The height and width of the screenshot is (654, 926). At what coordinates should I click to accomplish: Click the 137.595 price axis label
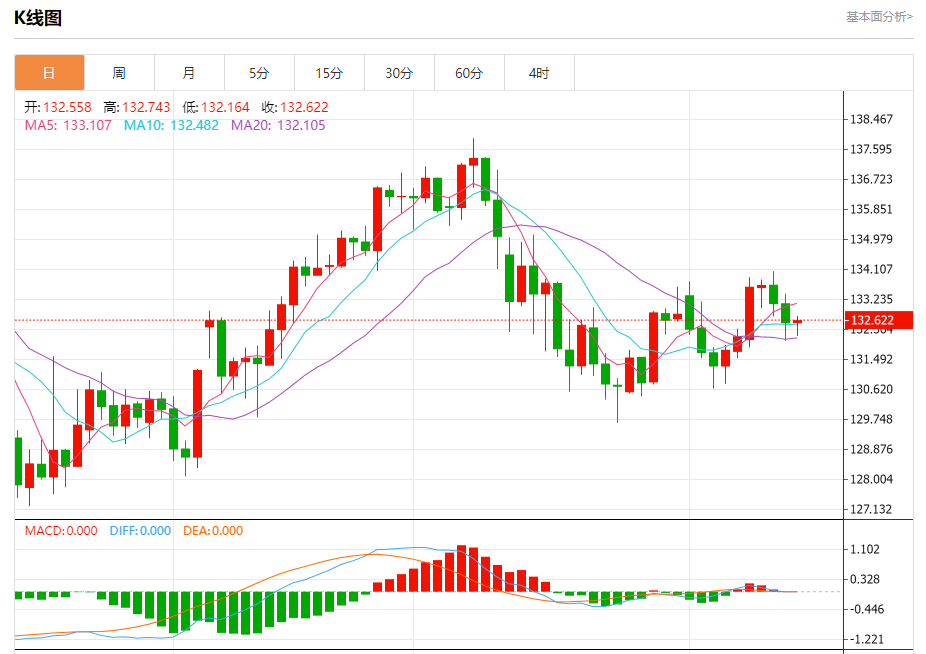pyautogui.click(x=871, y=149)
